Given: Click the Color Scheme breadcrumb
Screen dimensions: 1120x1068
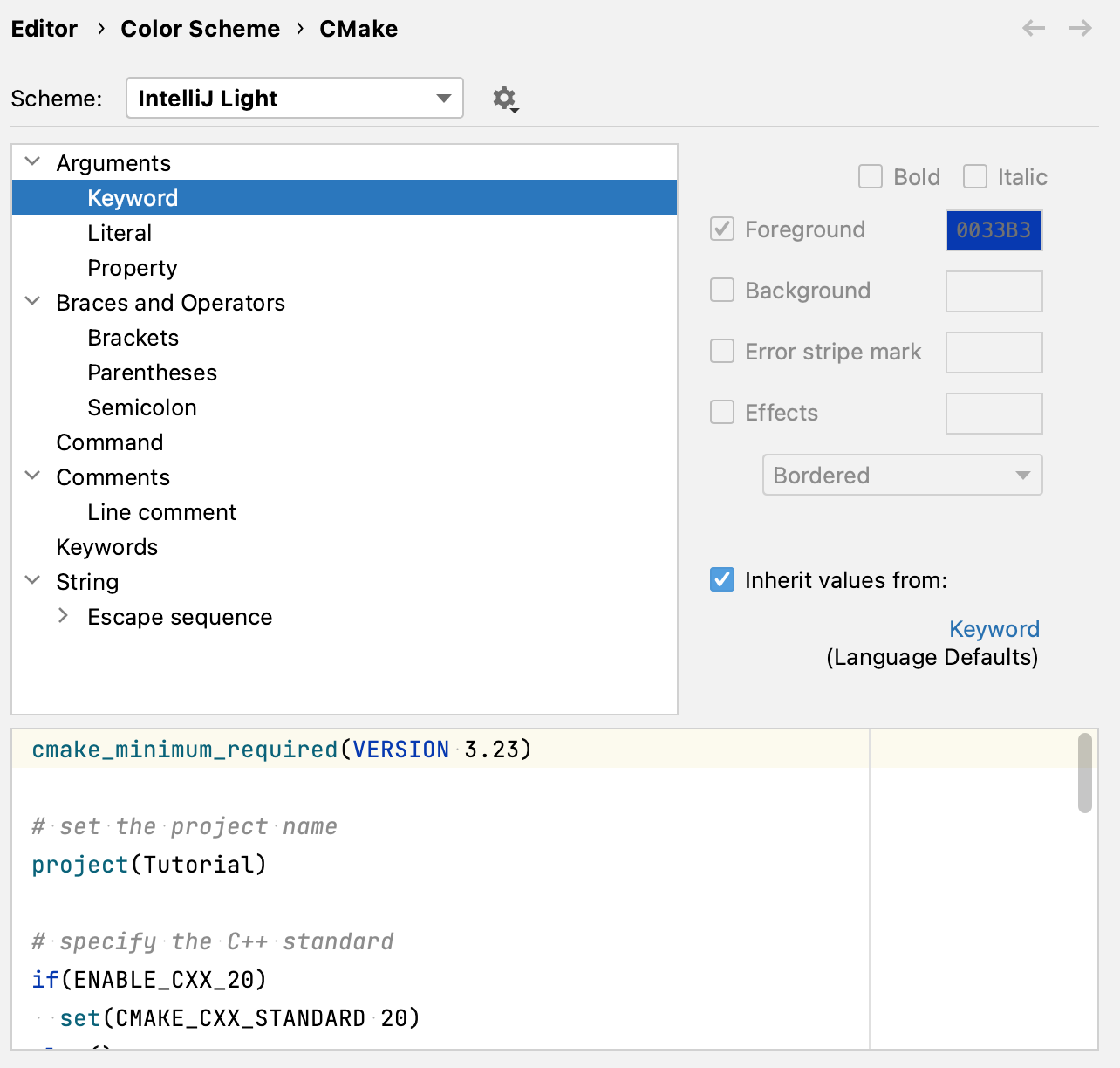Looking at the screenshot, I should (201, 29).
